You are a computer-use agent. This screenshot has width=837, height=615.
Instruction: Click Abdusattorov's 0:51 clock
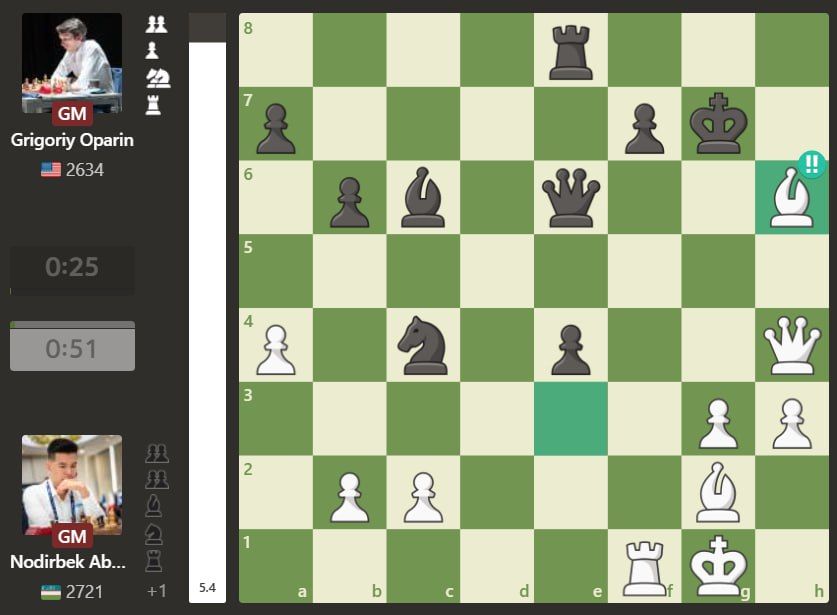[x=72, y=346]
